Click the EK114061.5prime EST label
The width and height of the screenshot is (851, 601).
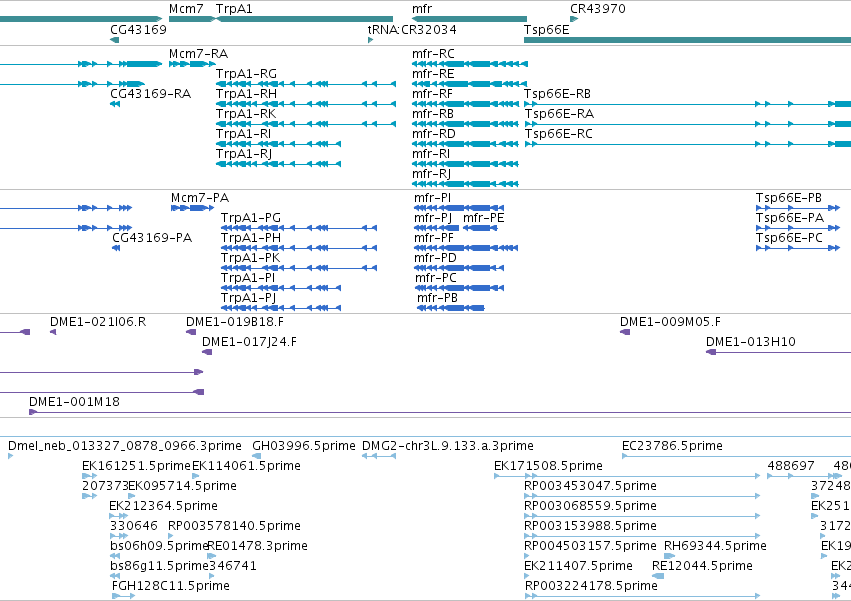point(246,466)
